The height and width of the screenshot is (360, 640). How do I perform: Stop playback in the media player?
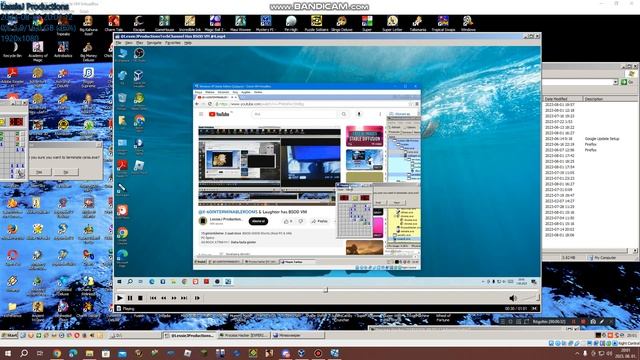pyautogui.click(x=140, y=298)
